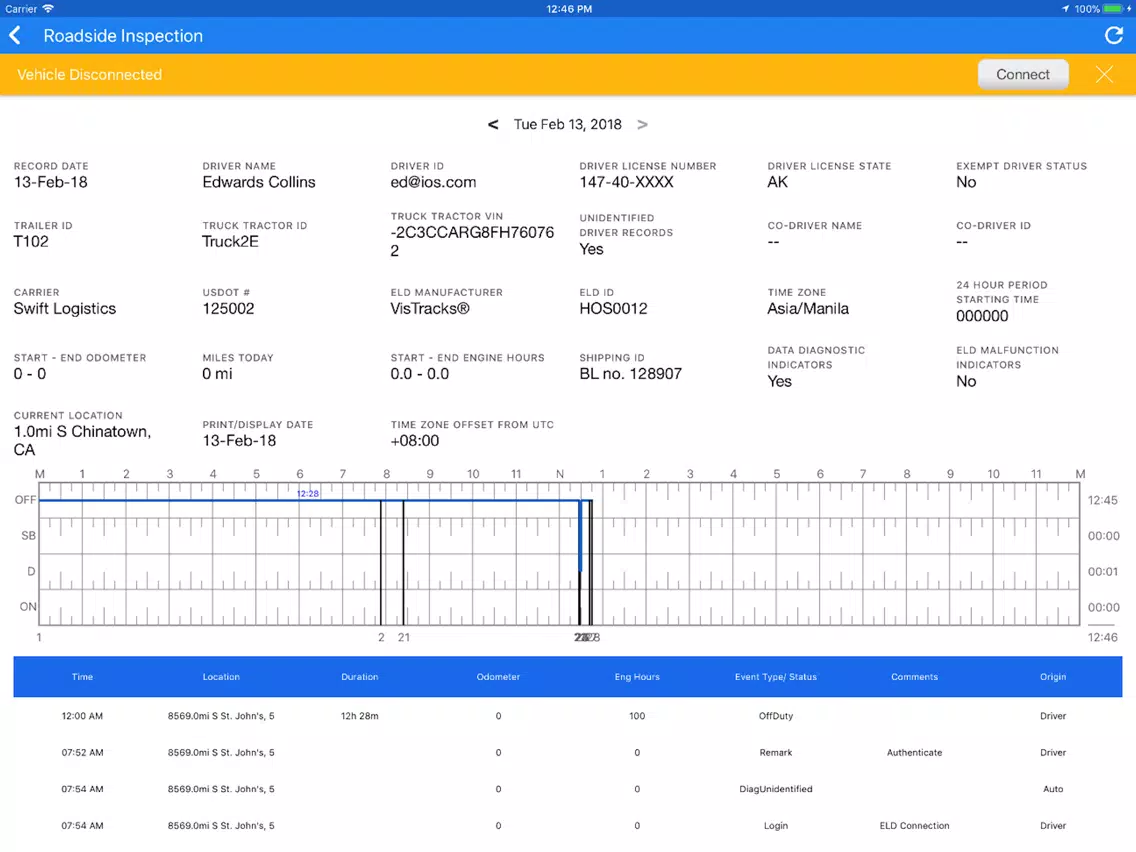This screenshot has width=1136, height=852.
Task: Go to the previous day arrow
Action: [x=493, y=125]
